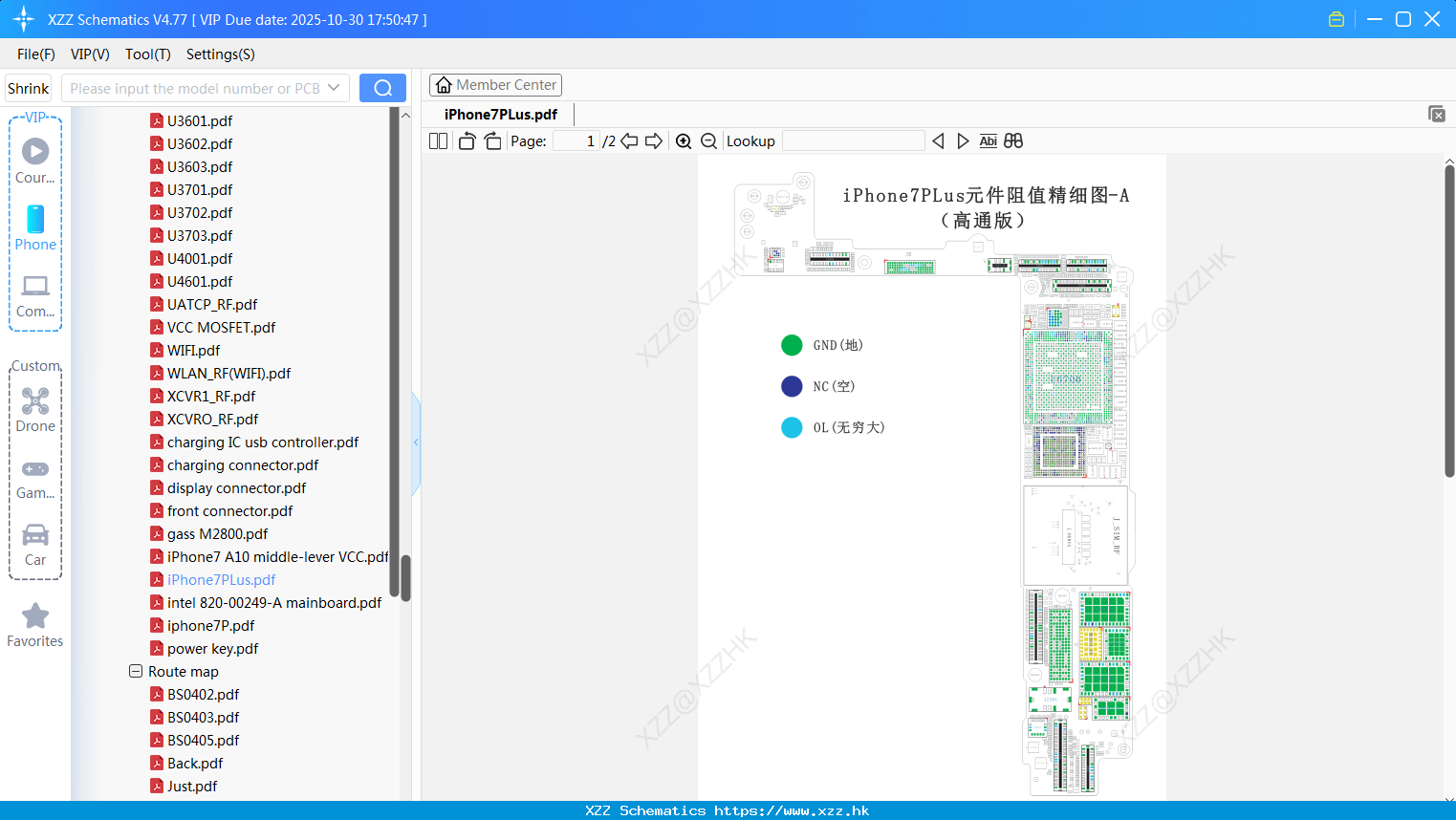This screenshot has height=820, width=1456.
Task: Click the Lookup text field
Action: pyautogui.click(x=853, y=140)
